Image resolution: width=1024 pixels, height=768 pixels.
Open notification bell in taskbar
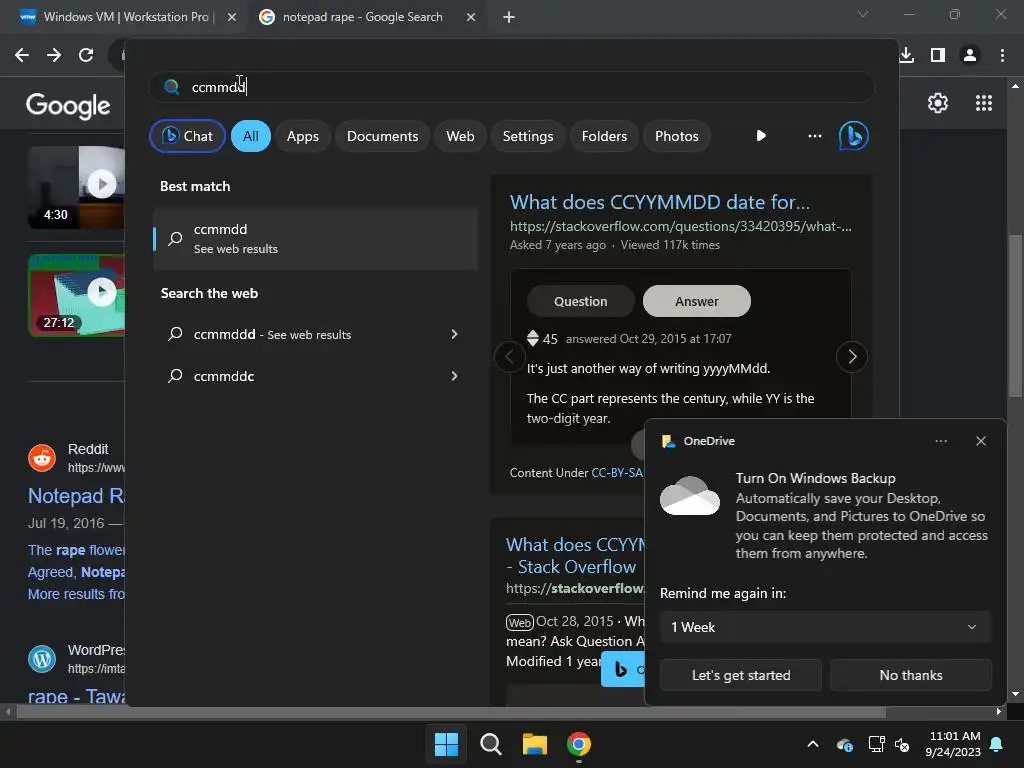pyautogui.click(x=997, y=744)
